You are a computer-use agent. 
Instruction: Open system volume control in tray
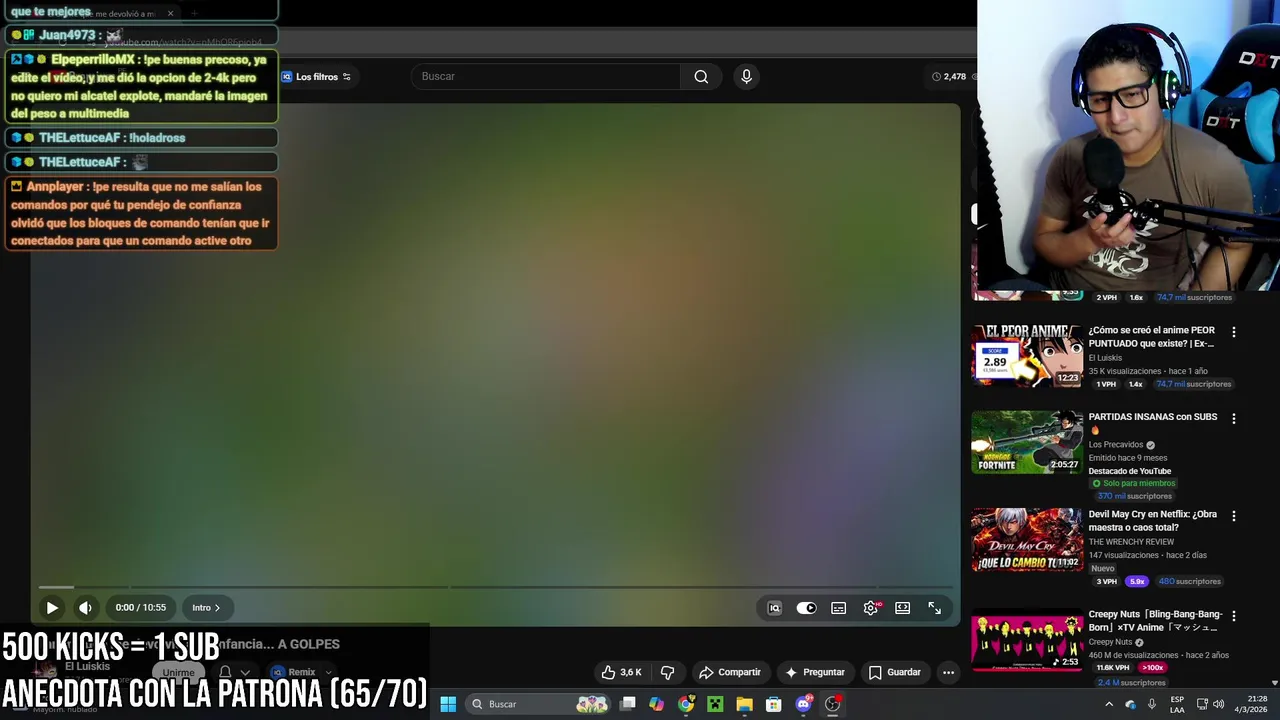pyautogui.click(x=1218, y=704)
